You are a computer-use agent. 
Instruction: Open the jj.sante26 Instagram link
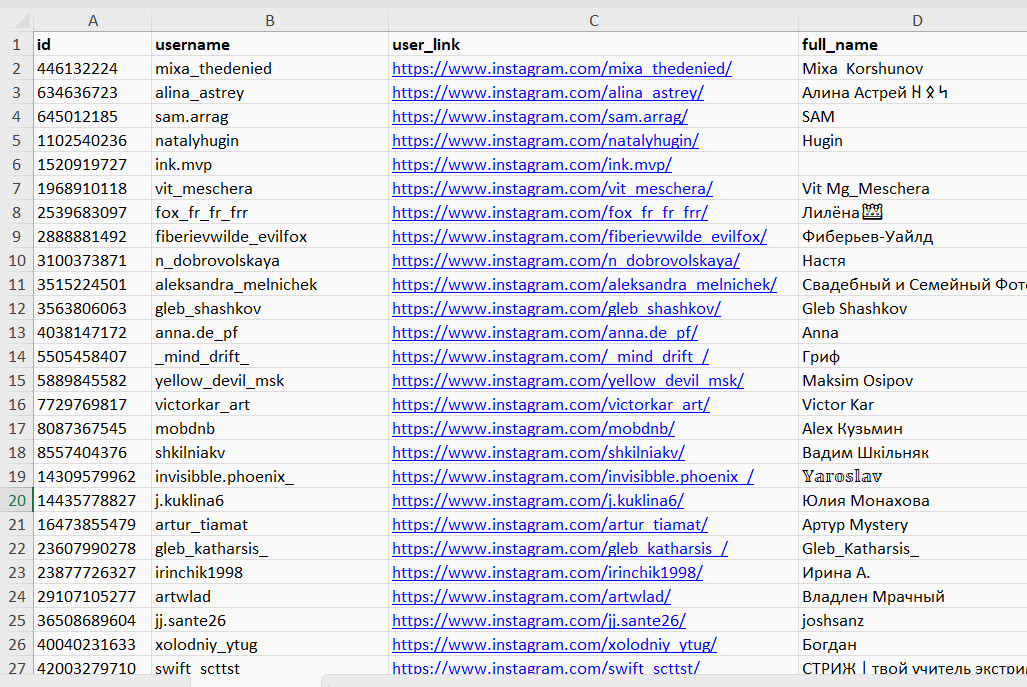click(x=539, y=621)
